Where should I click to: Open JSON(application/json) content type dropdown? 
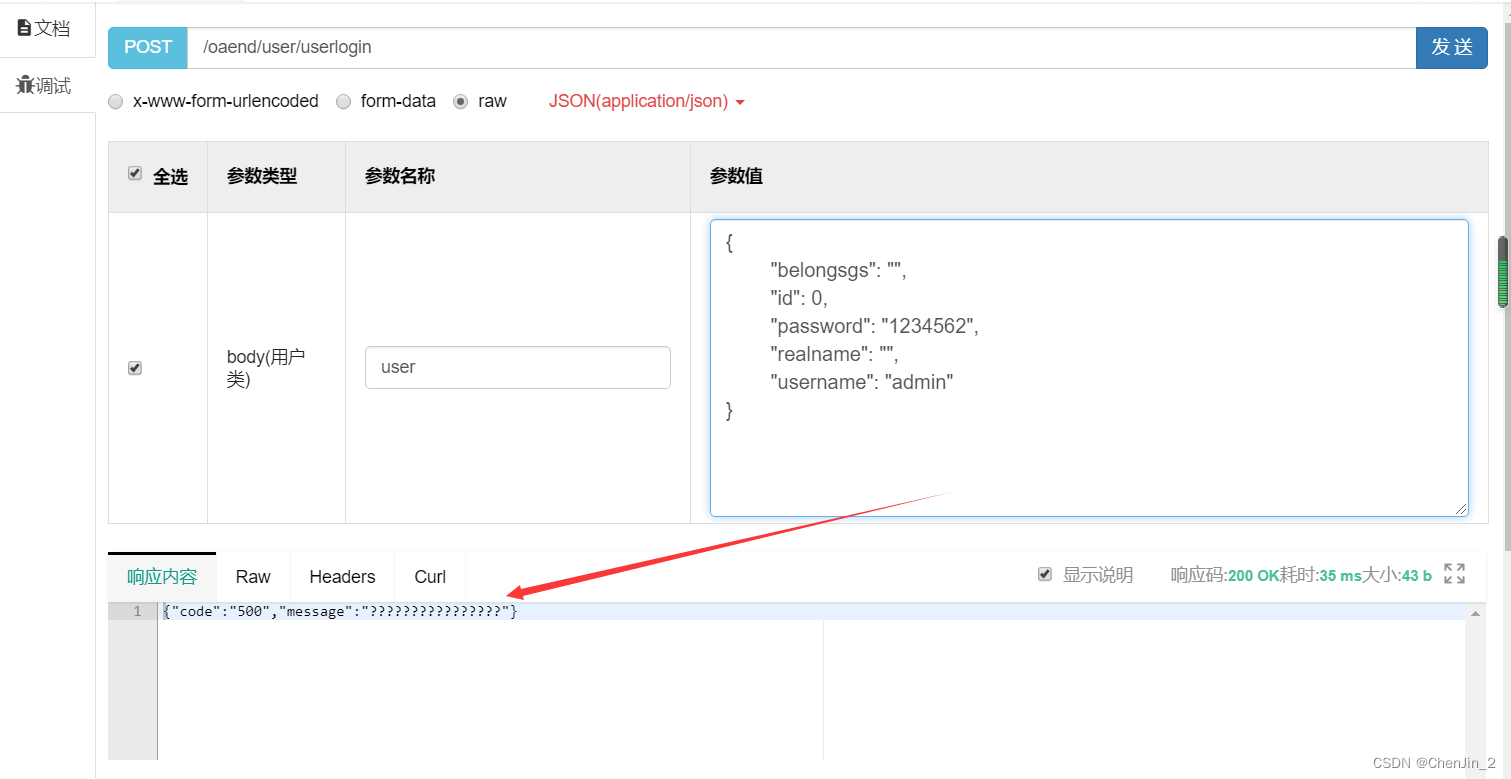coord(647,101)
